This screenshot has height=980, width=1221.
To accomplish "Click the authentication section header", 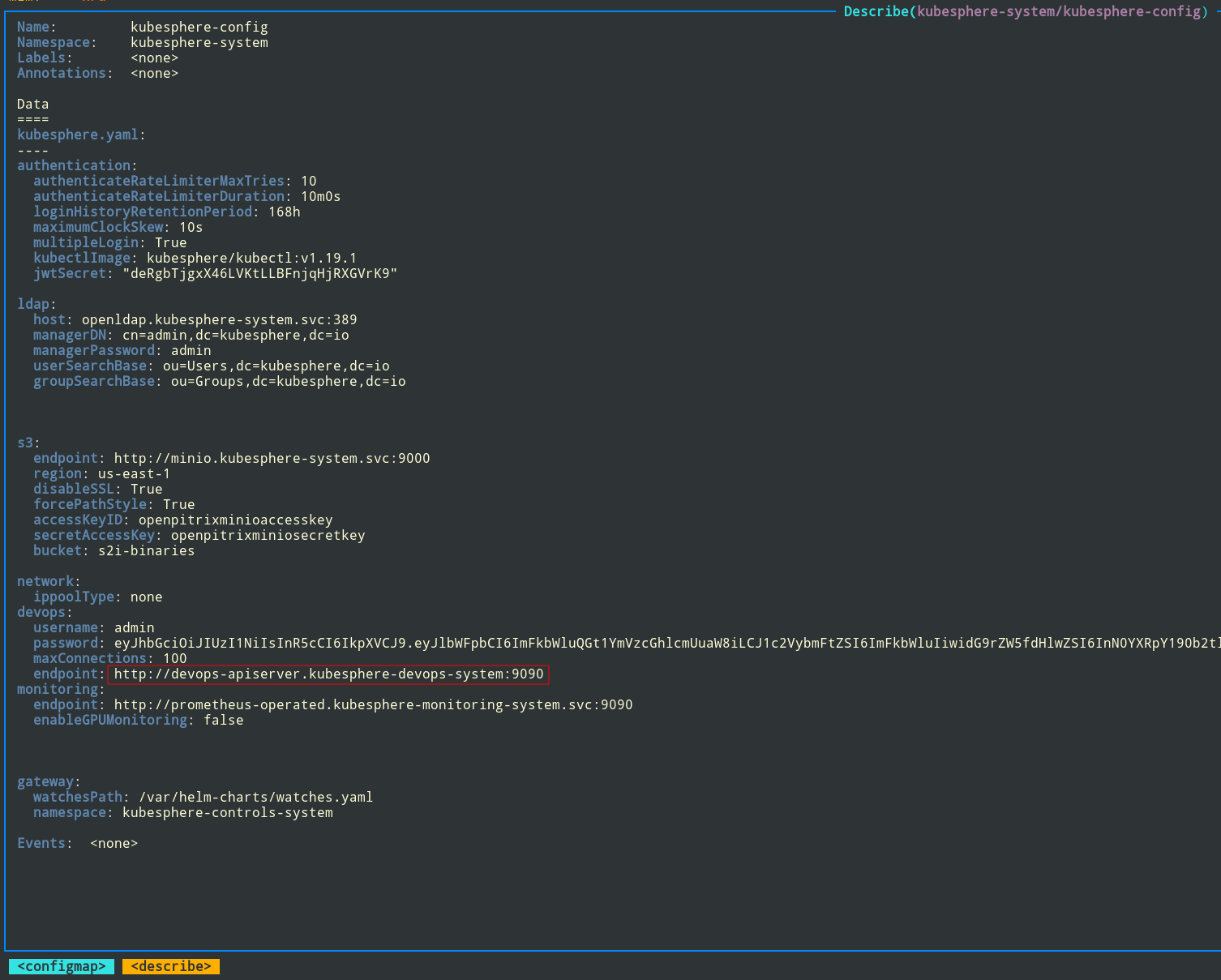I will tap(77, 165).
